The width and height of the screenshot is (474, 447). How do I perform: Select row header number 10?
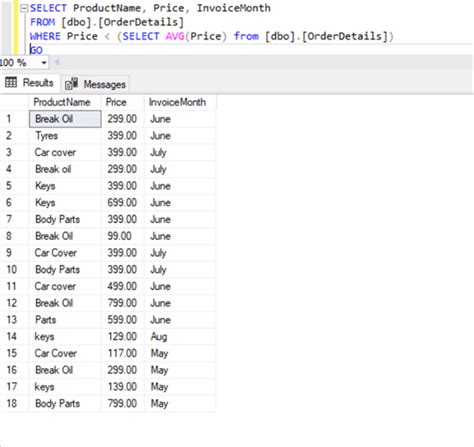click(14, 270)
